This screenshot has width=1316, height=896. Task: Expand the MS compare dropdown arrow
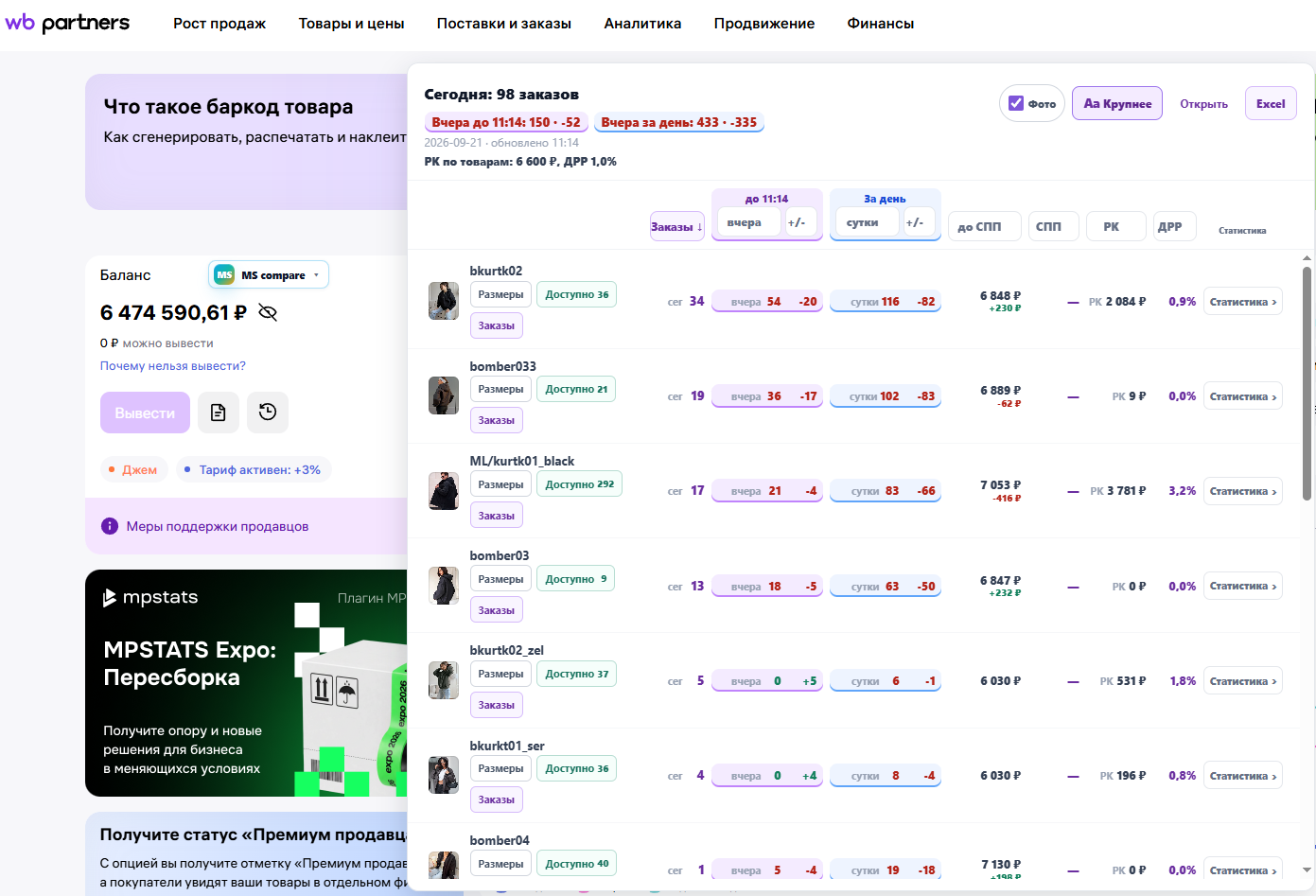[x=316, y=275]
